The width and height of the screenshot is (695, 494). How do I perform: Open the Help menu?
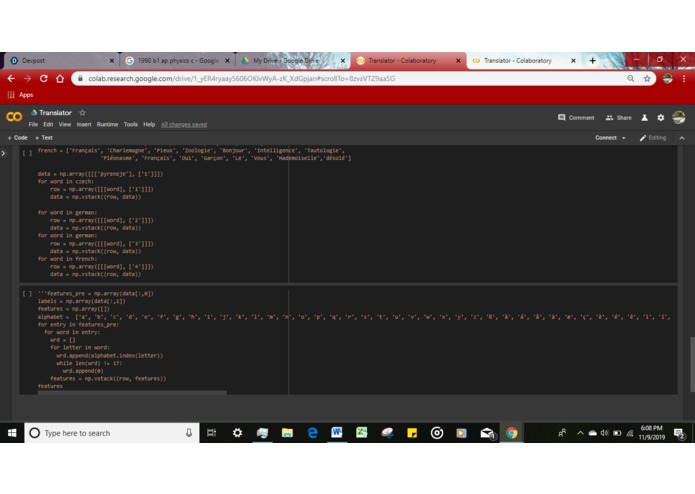149,124
